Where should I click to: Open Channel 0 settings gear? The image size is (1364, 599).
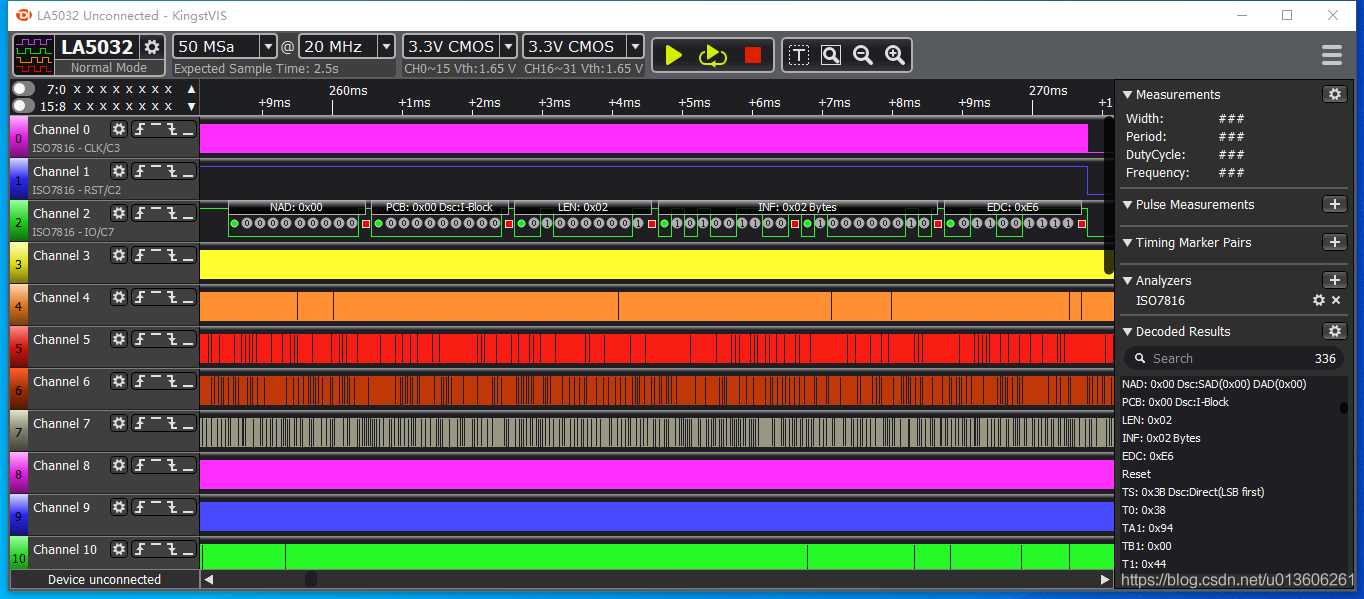click(x=119, y=129)
